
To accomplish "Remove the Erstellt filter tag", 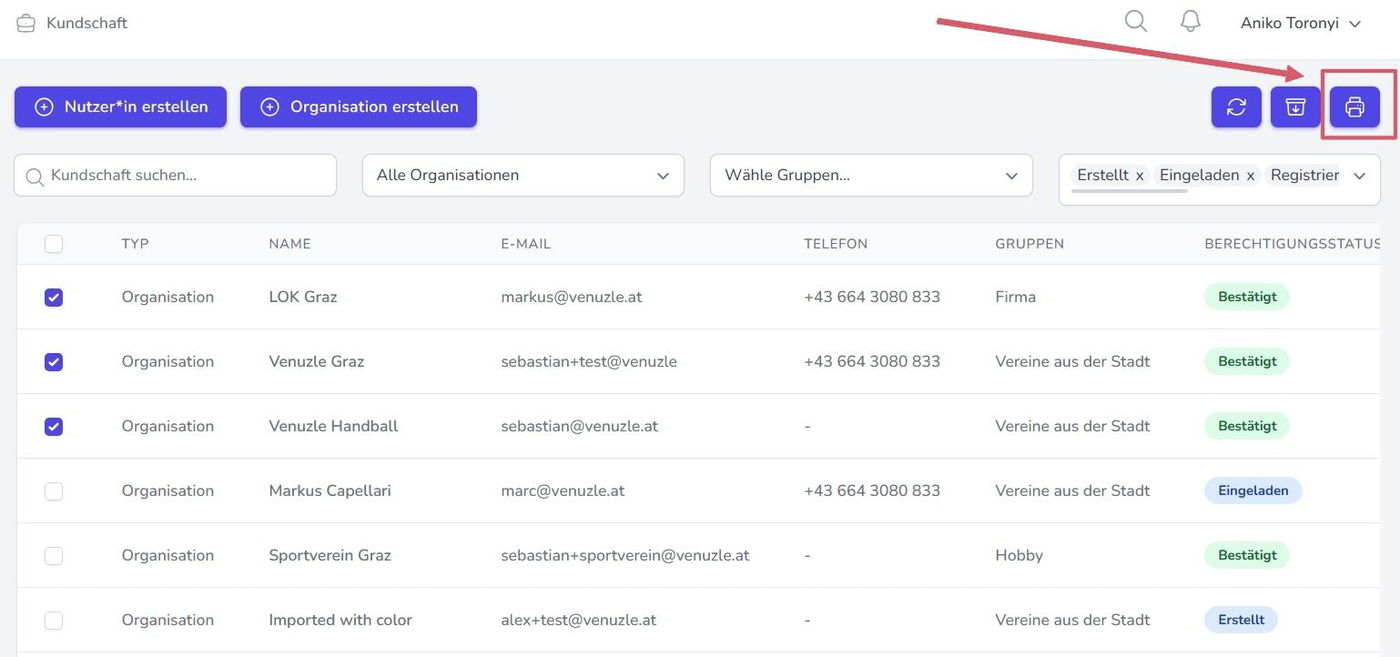I will [x=1139, y=176].
